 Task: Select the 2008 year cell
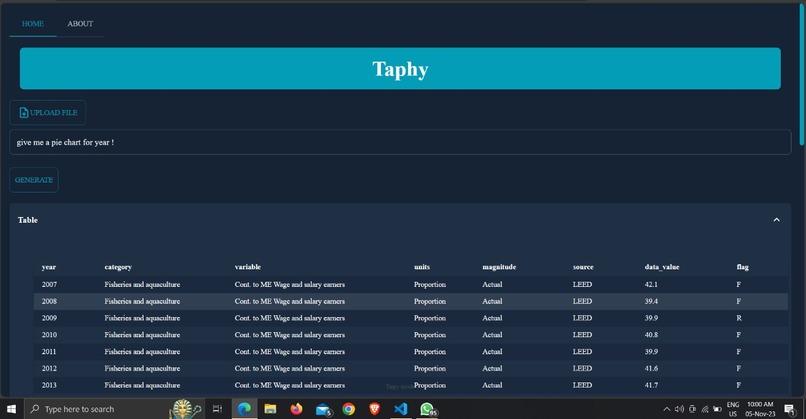coord(49,301)
